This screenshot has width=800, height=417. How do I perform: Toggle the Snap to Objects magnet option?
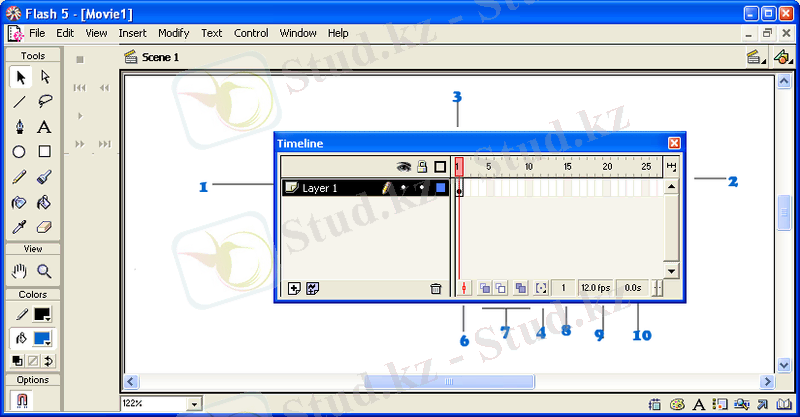click(x=21, y=400)
